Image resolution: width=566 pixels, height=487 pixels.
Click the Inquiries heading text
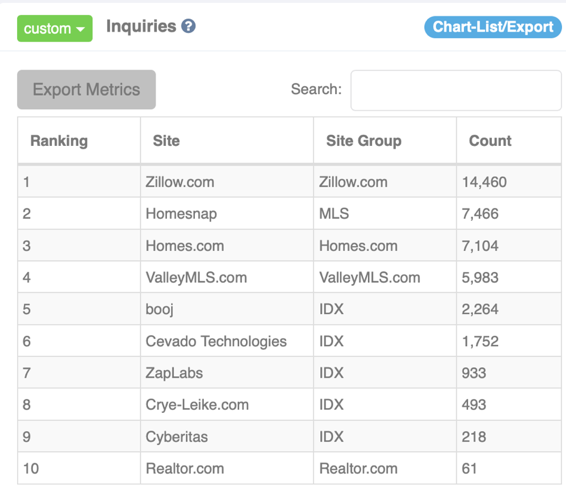(141, 26)
